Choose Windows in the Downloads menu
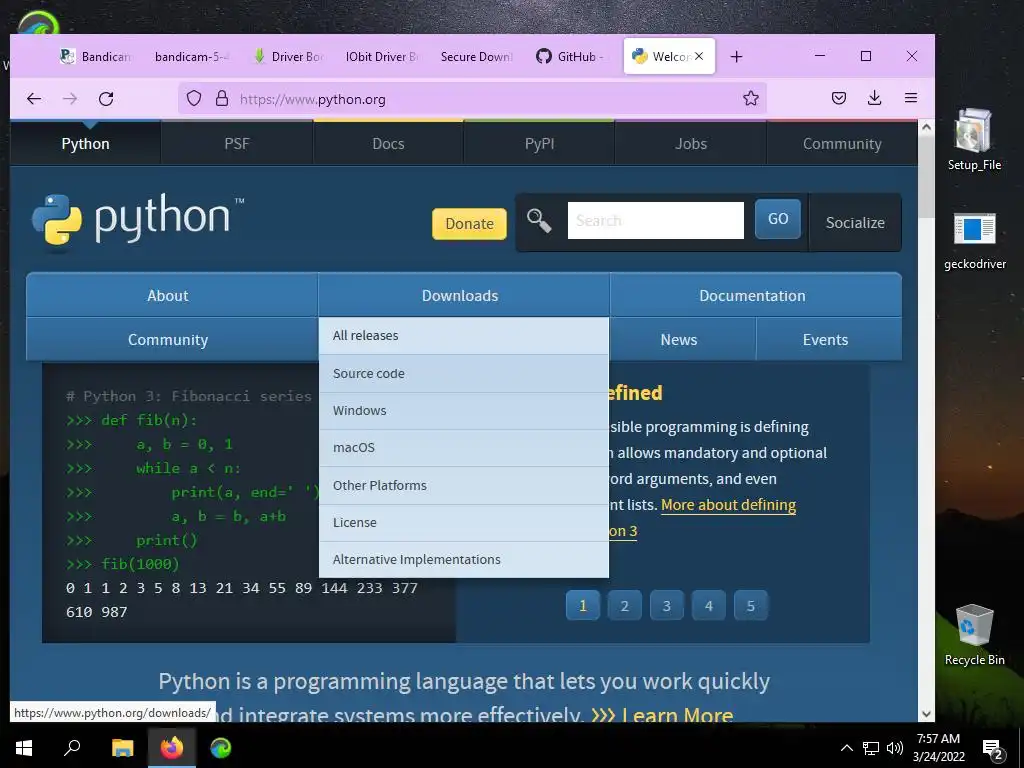The width and height of the screenshot is (1024, 768). click(x=464, y=411)
